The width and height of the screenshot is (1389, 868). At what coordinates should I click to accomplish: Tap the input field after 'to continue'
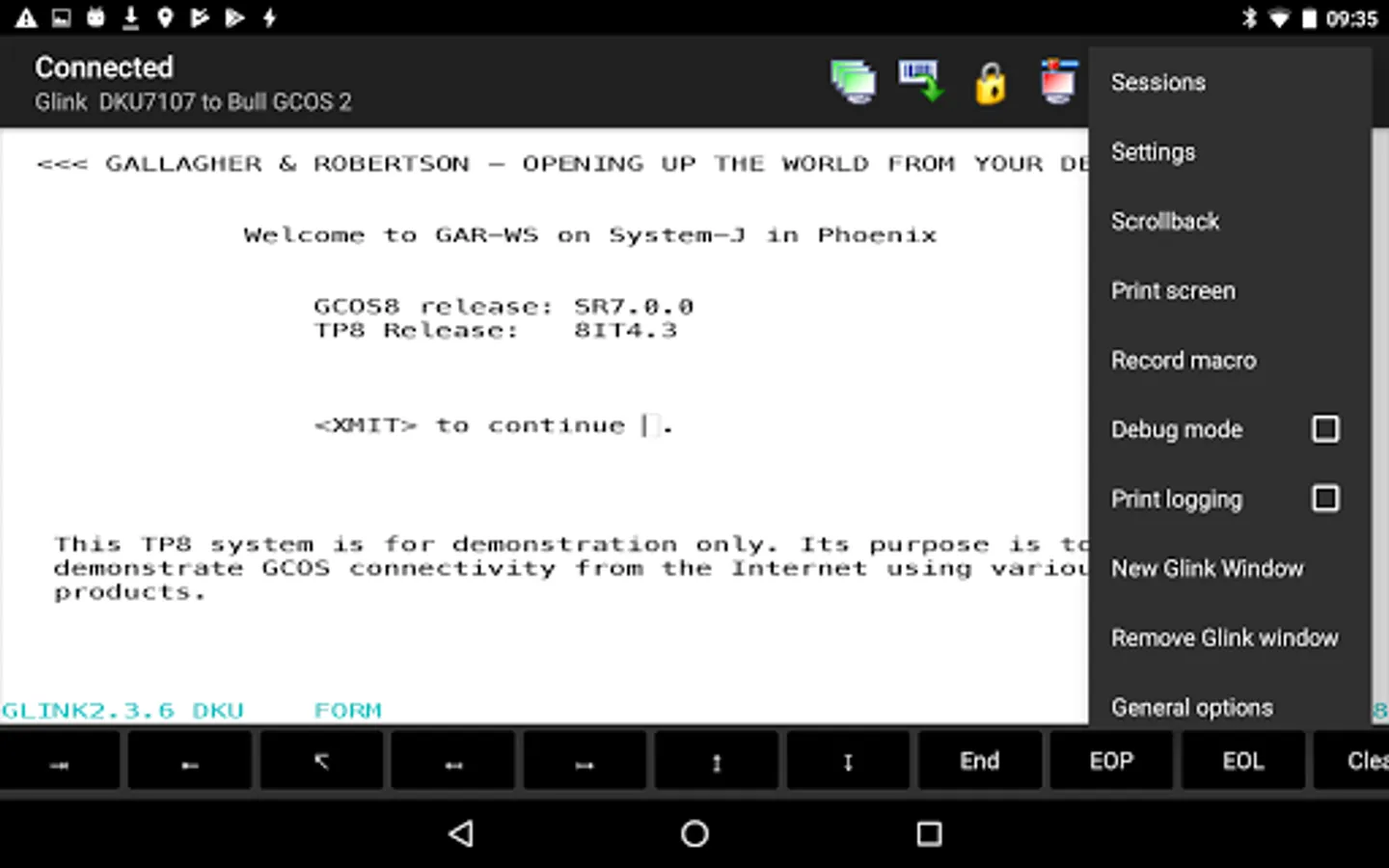(x=651, y=425)
